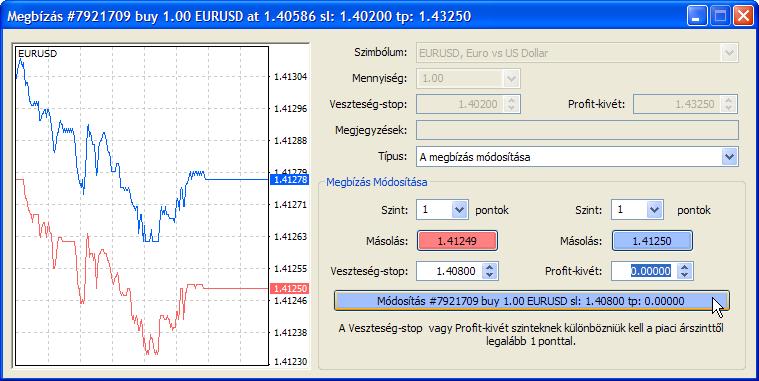Click the 'Megbízás Módosítása' group label
The width and height of the screenshot is (759, 381).
tap(377, 183)
